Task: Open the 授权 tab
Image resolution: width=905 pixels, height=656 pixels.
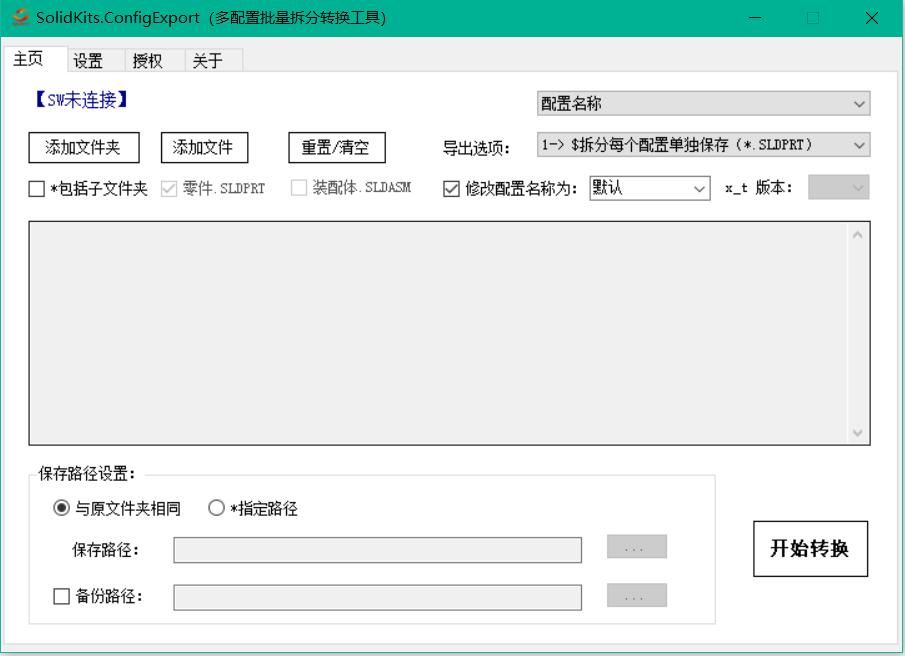Action: point(148,61)
